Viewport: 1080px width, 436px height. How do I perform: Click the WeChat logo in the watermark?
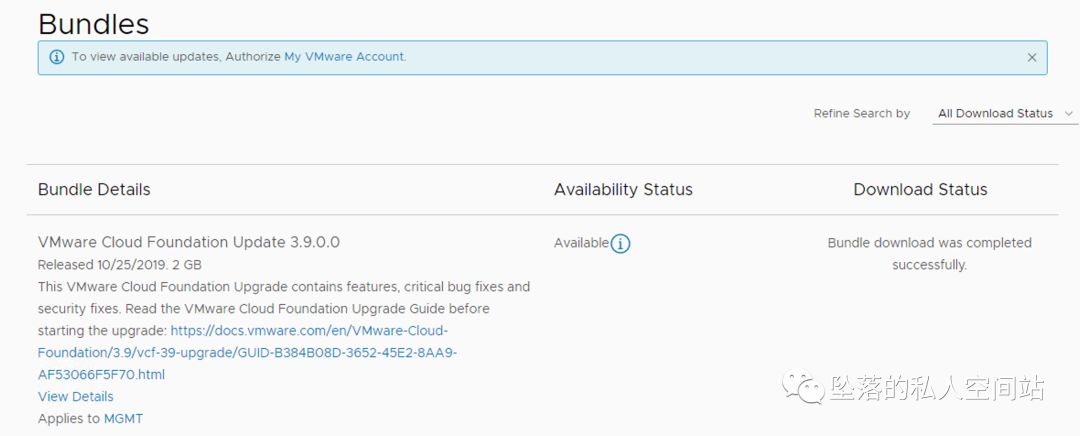pyautogui.click(x=806, y=387)
